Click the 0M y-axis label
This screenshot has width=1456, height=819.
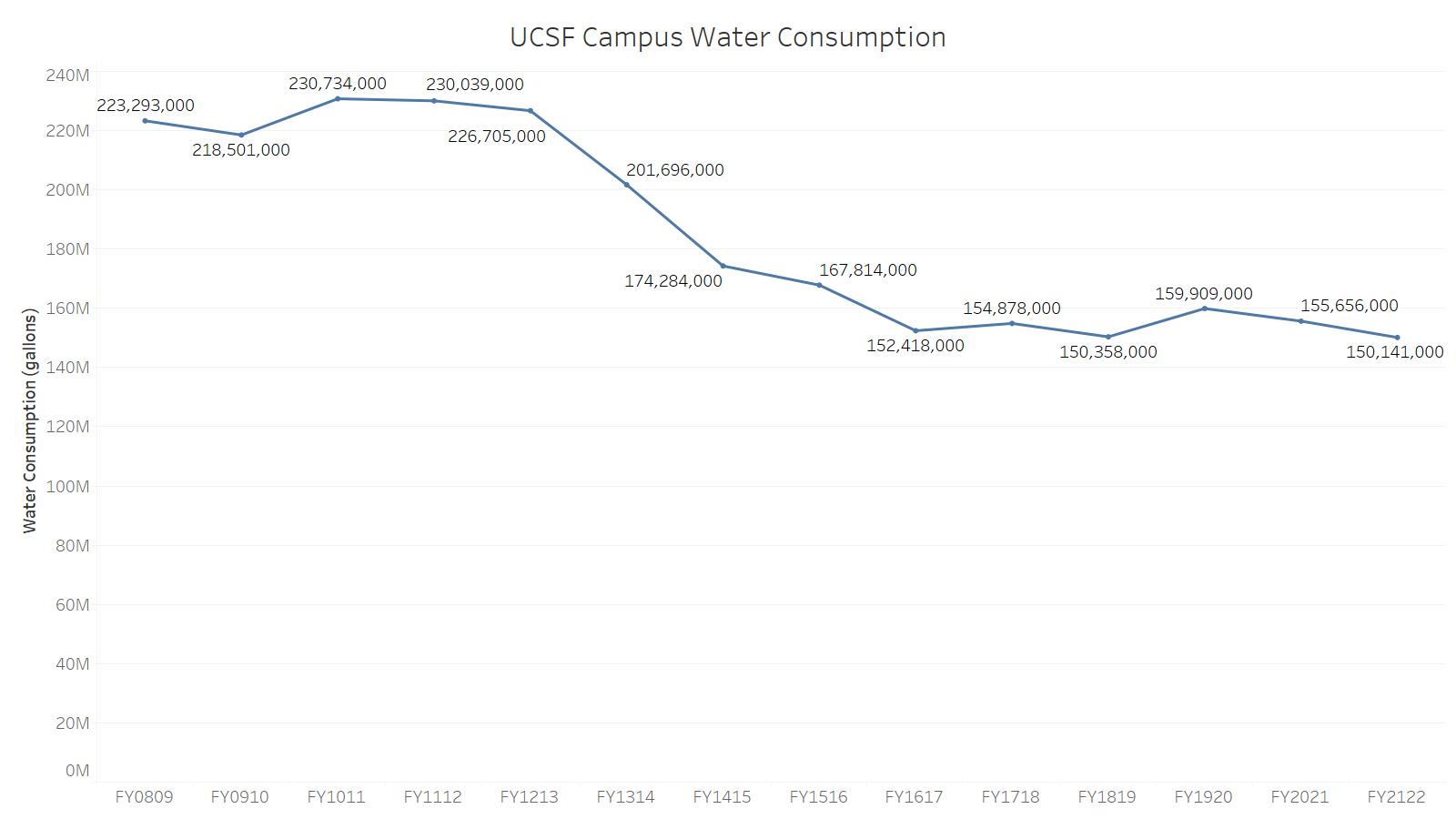[77, 771]
